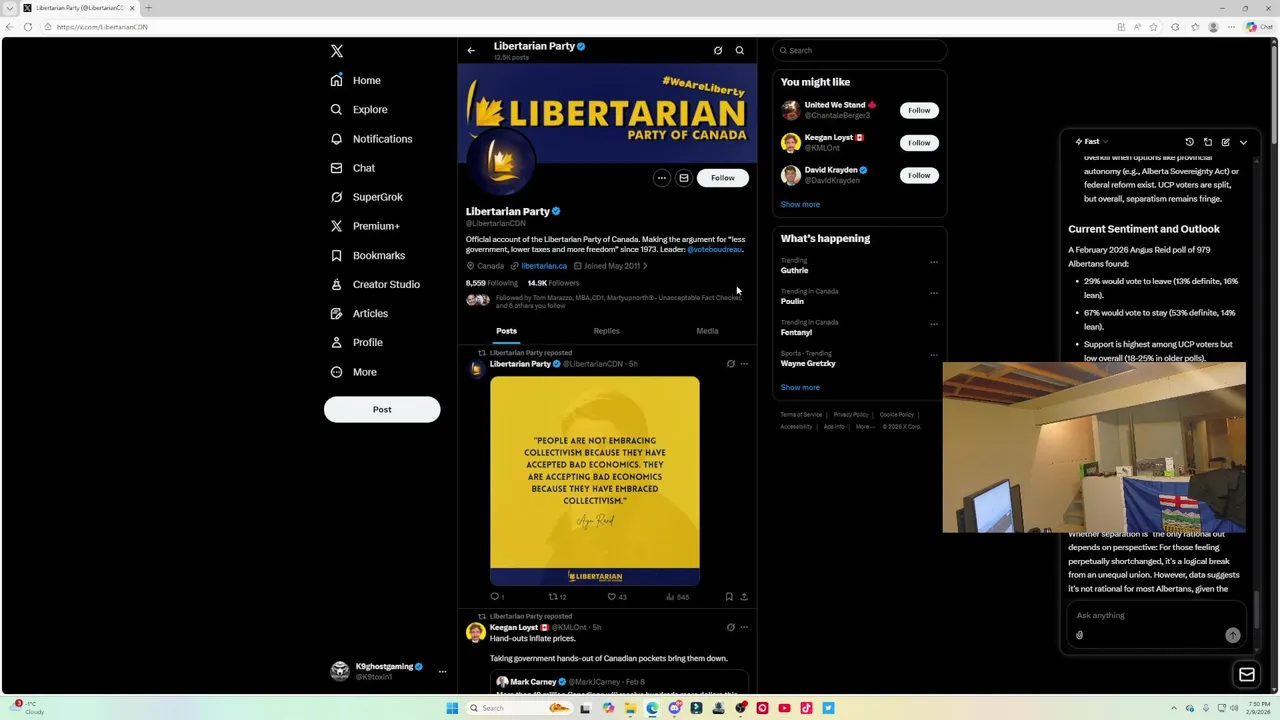
Task: Click the @voteboudreau leader link
Action: [715, 250]
